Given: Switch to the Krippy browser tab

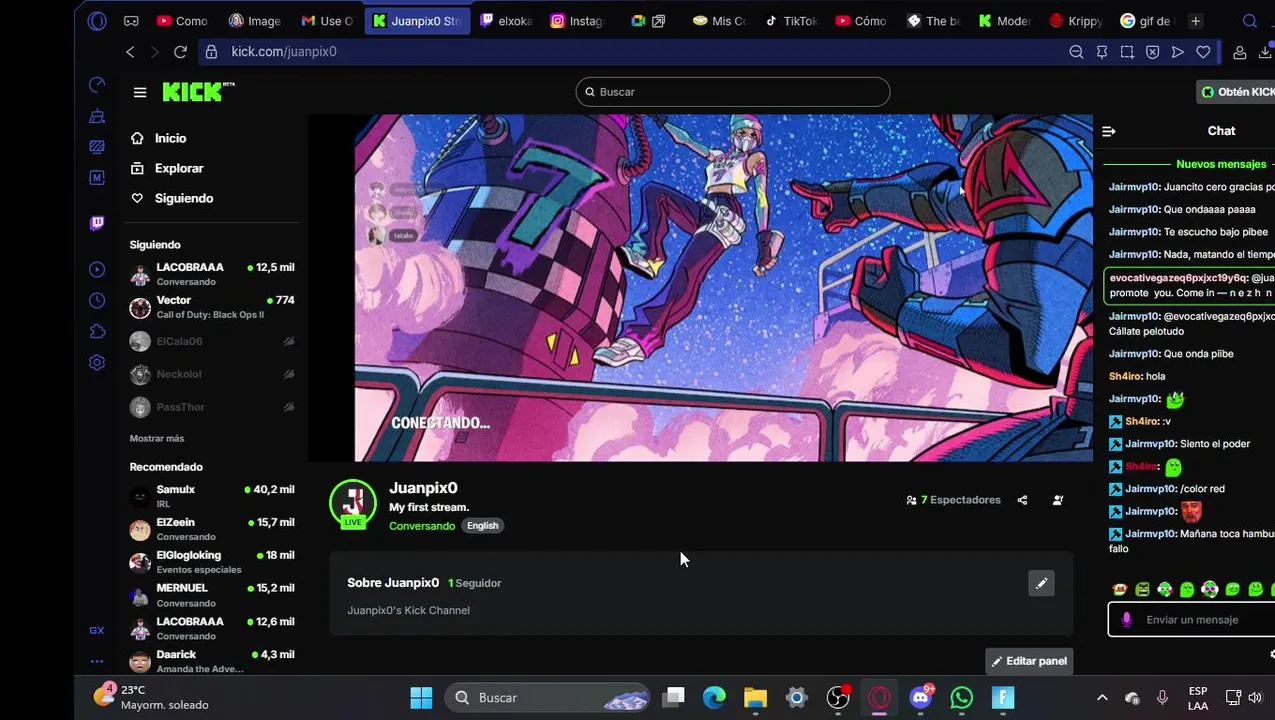Looking at the screenshot, I should [x=1076, y=21].
